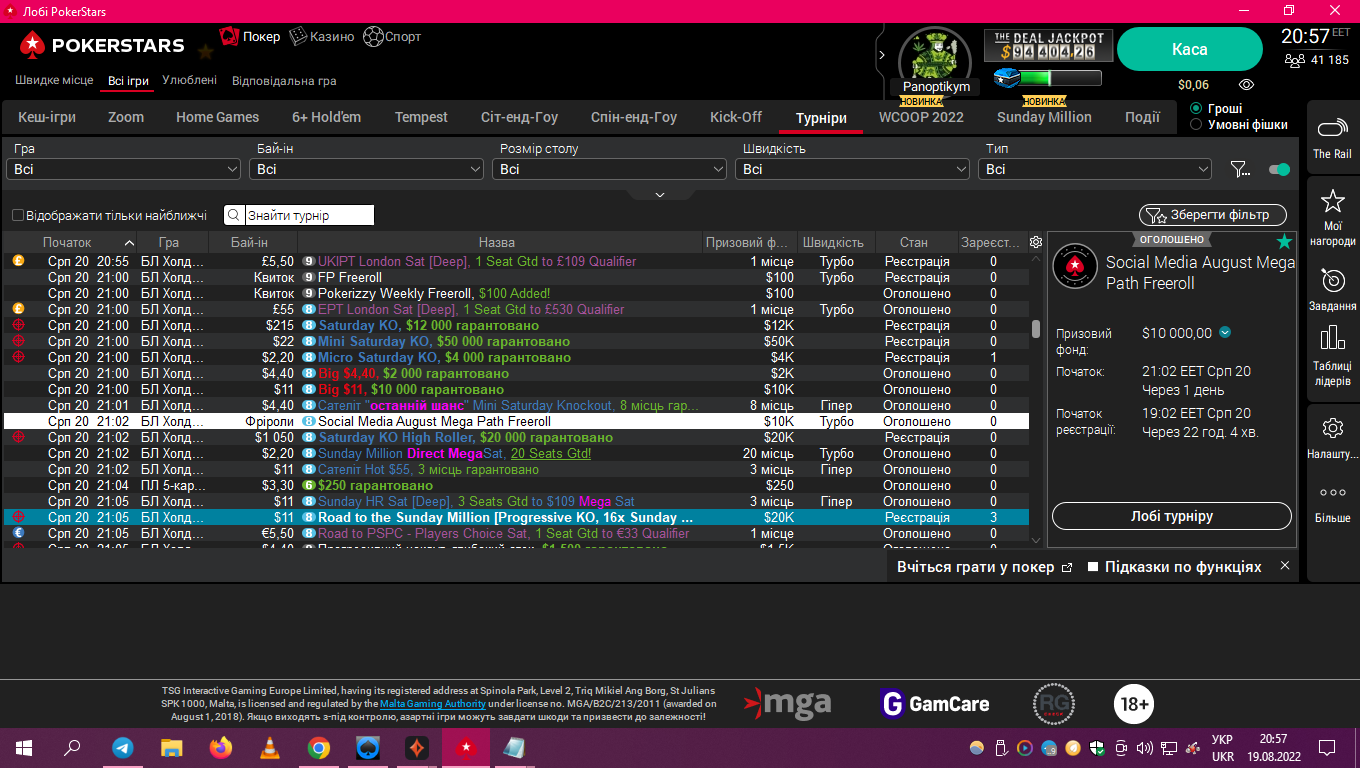Viewport: 1360px width, 768px height.
Task: Check Відображати тільки найближчі checkbox
Action: click(18, 215)
